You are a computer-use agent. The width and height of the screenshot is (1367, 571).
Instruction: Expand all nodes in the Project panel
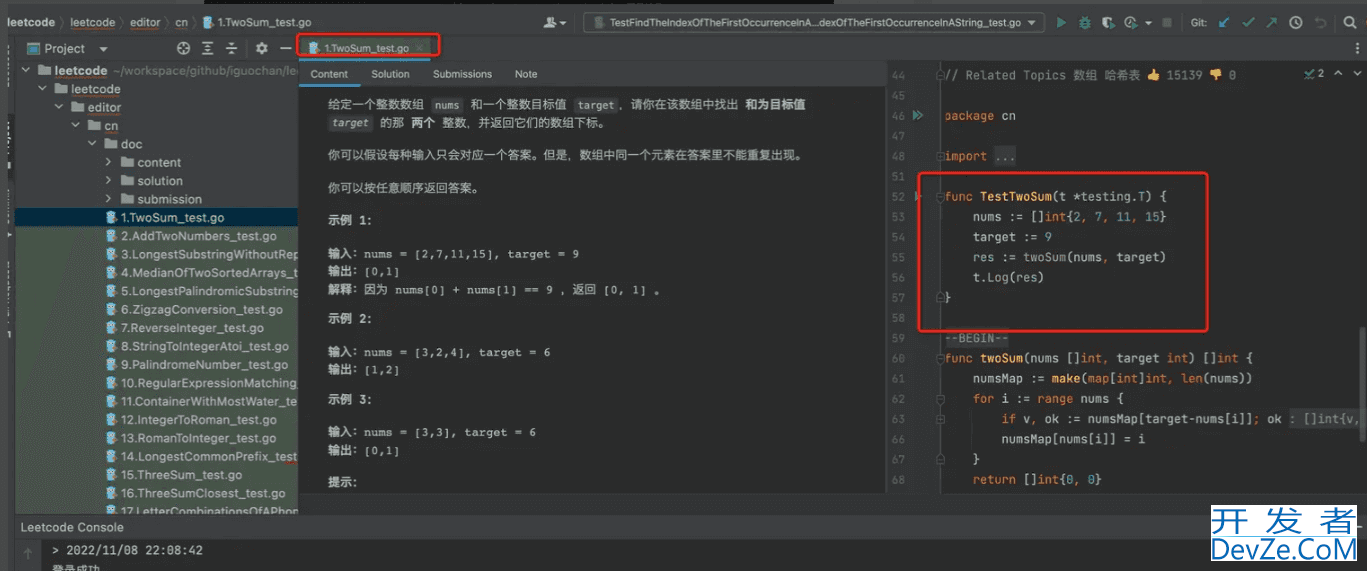coord(208,48)
